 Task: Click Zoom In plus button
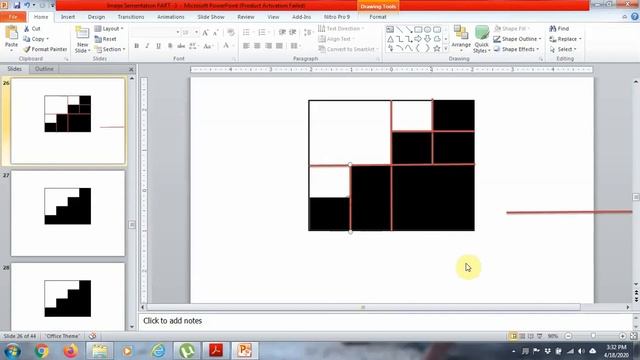[622, 336]
